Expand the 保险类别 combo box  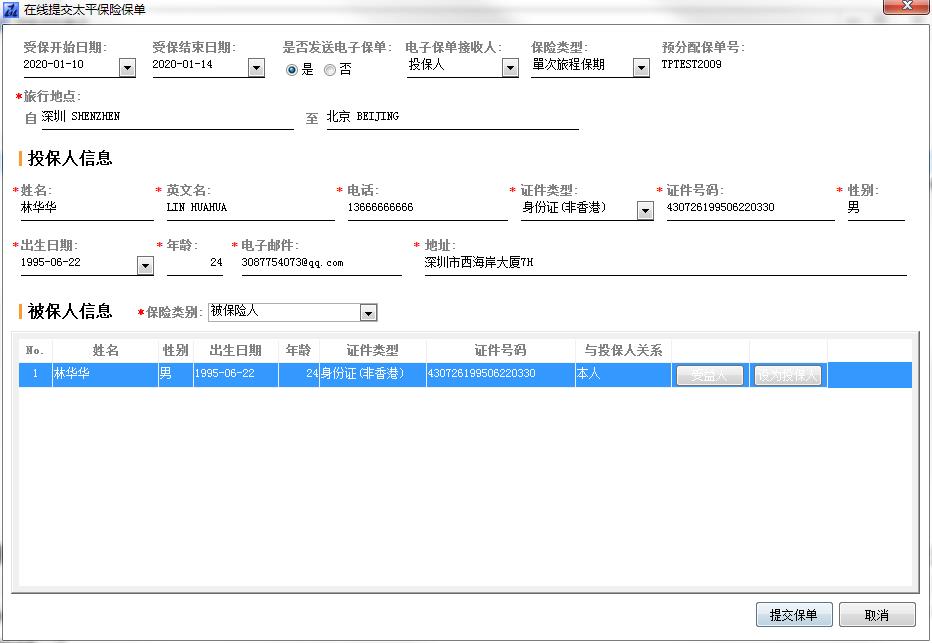pyautogui.click(x=368, y=313)
